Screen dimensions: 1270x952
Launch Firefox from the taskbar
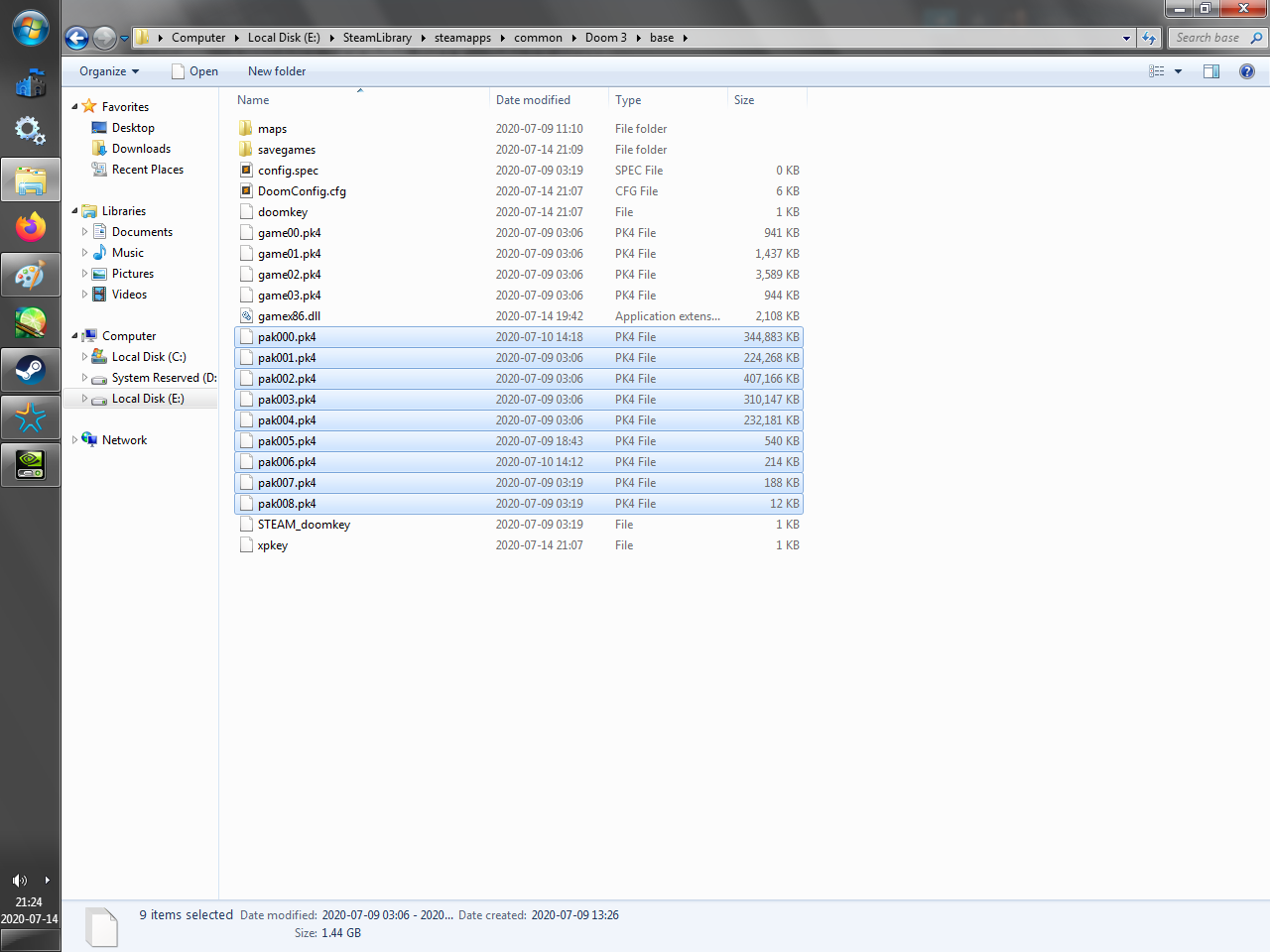[x=31, y=227]
